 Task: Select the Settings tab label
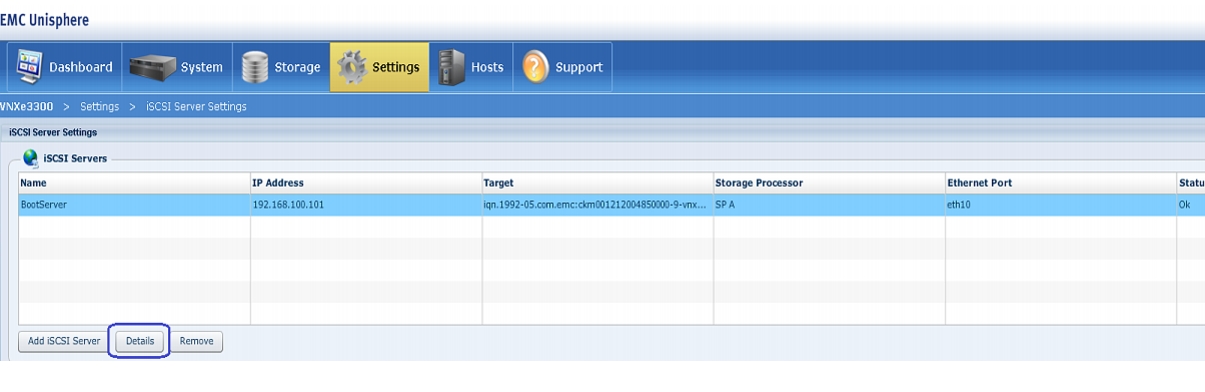pyautogui.click(x=395, y=68)
